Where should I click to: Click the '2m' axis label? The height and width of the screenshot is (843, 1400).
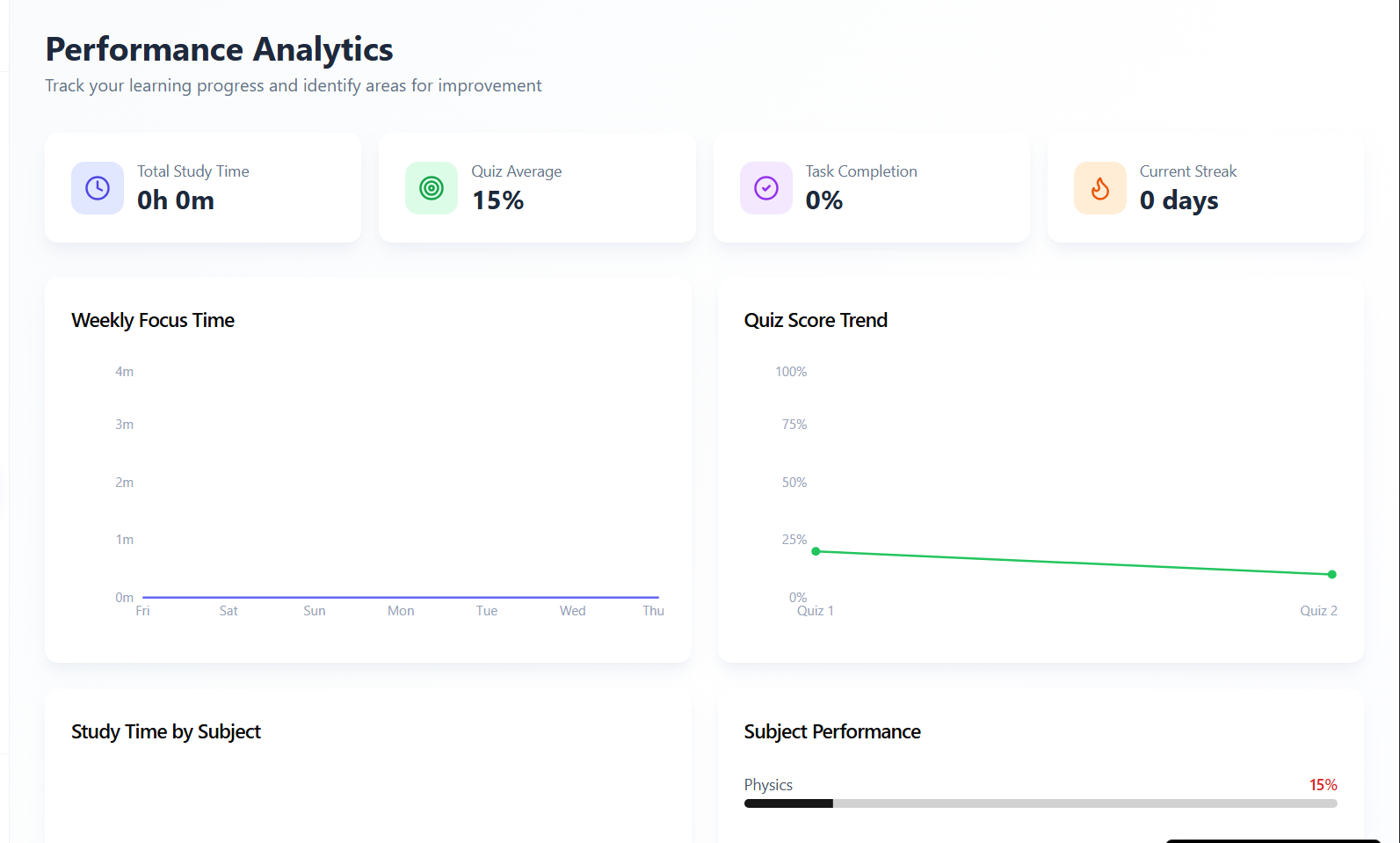[125, 483]
